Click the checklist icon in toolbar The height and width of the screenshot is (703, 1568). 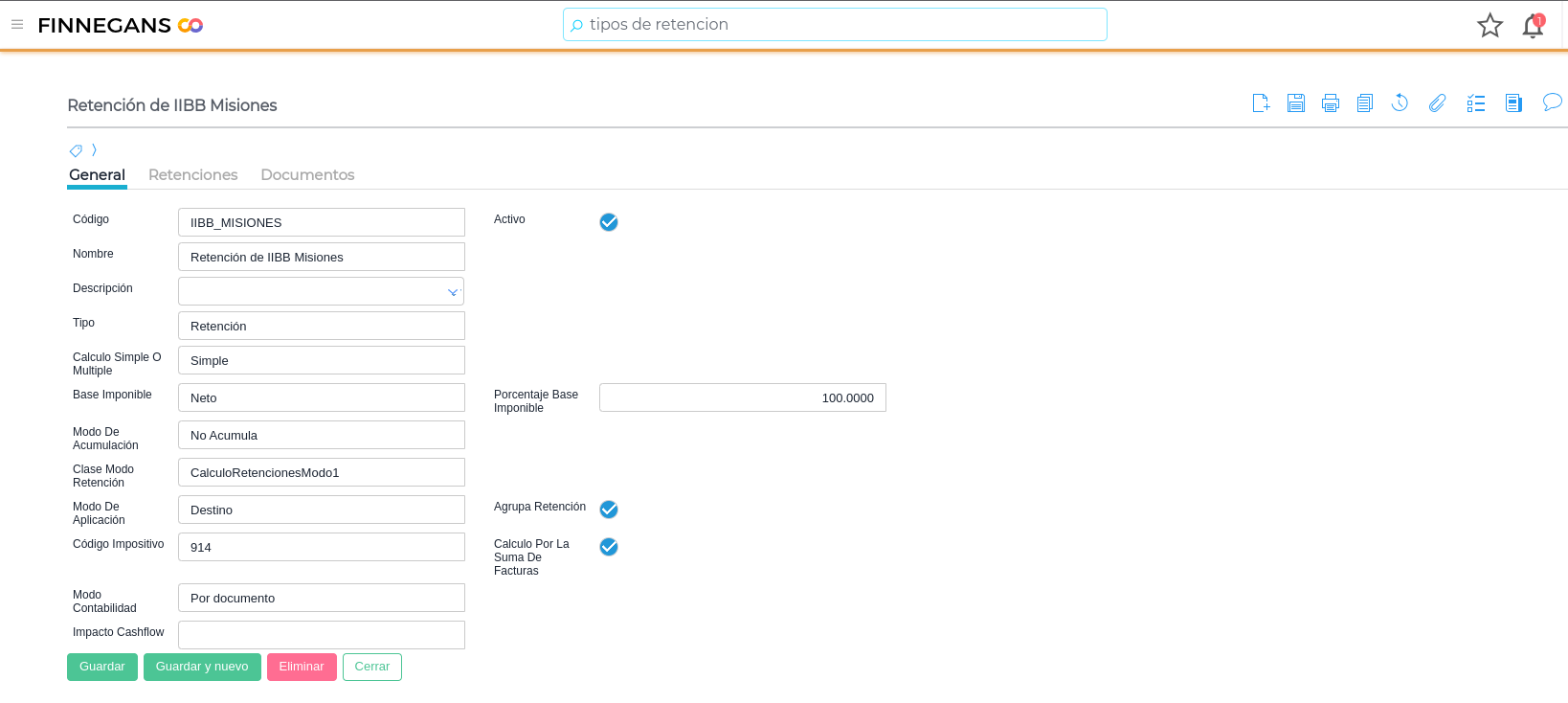[x=1476, y=103]
